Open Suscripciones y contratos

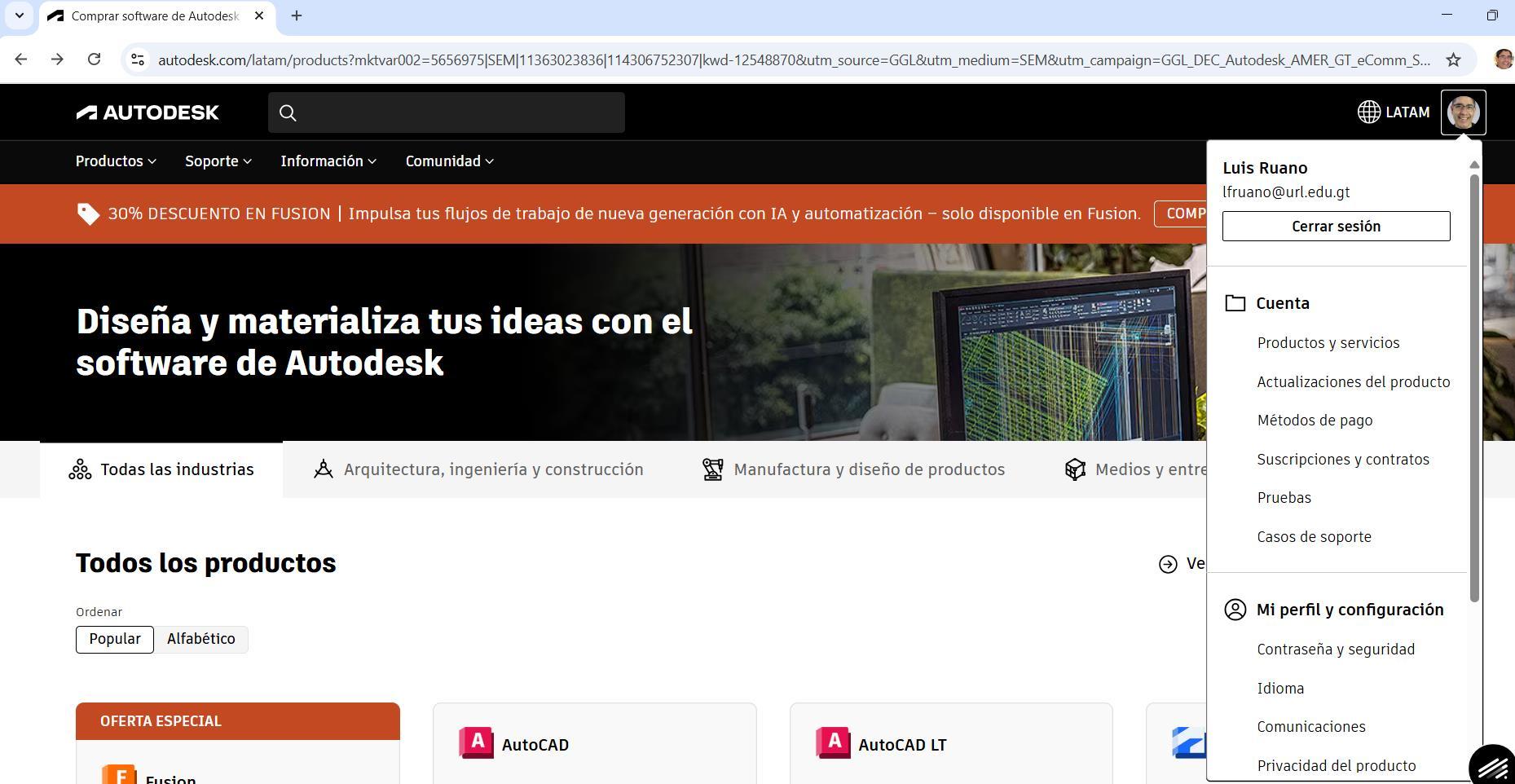coord(1343,460)
